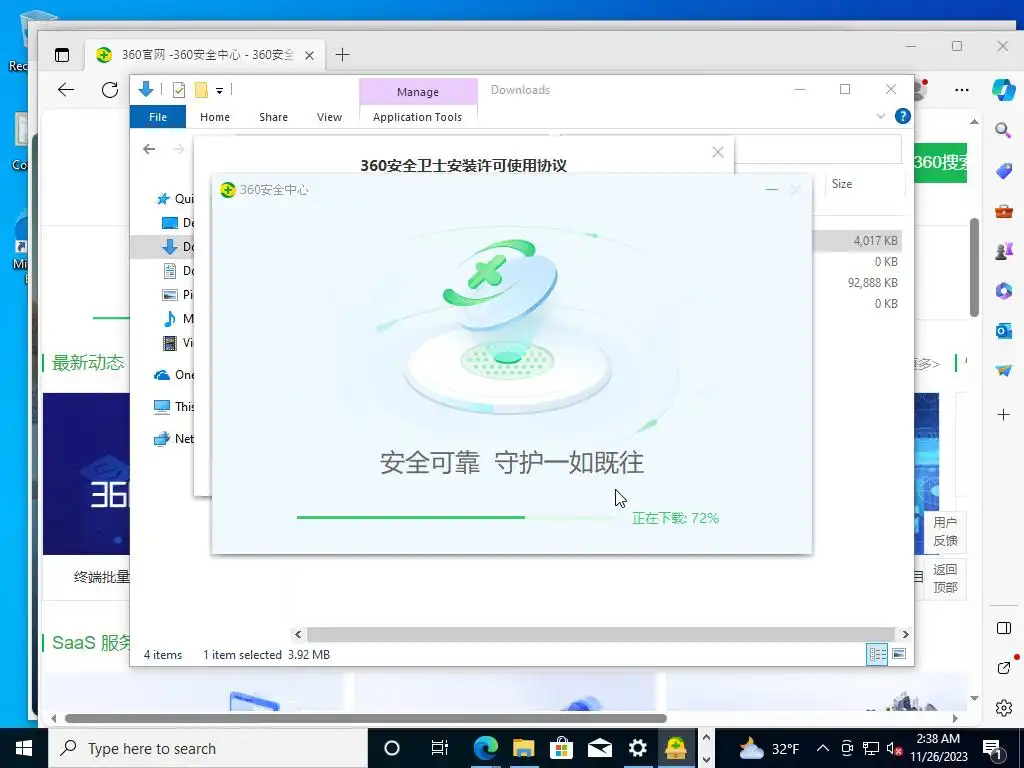This screenshot has height=768, width=1024.
Task: Select Network in the navigation pane
Action: (x=174, y=439)
